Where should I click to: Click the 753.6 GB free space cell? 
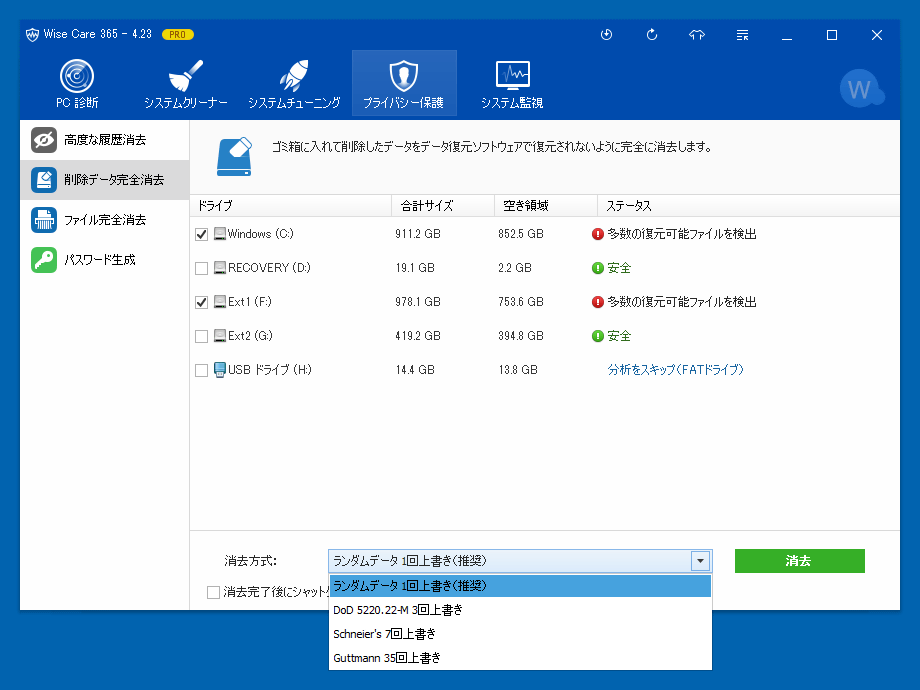[520, 302]
